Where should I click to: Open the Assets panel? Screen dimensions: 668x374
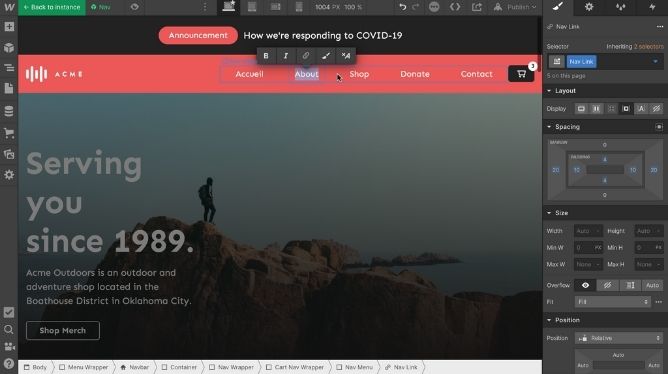click(x=9, y=154)
